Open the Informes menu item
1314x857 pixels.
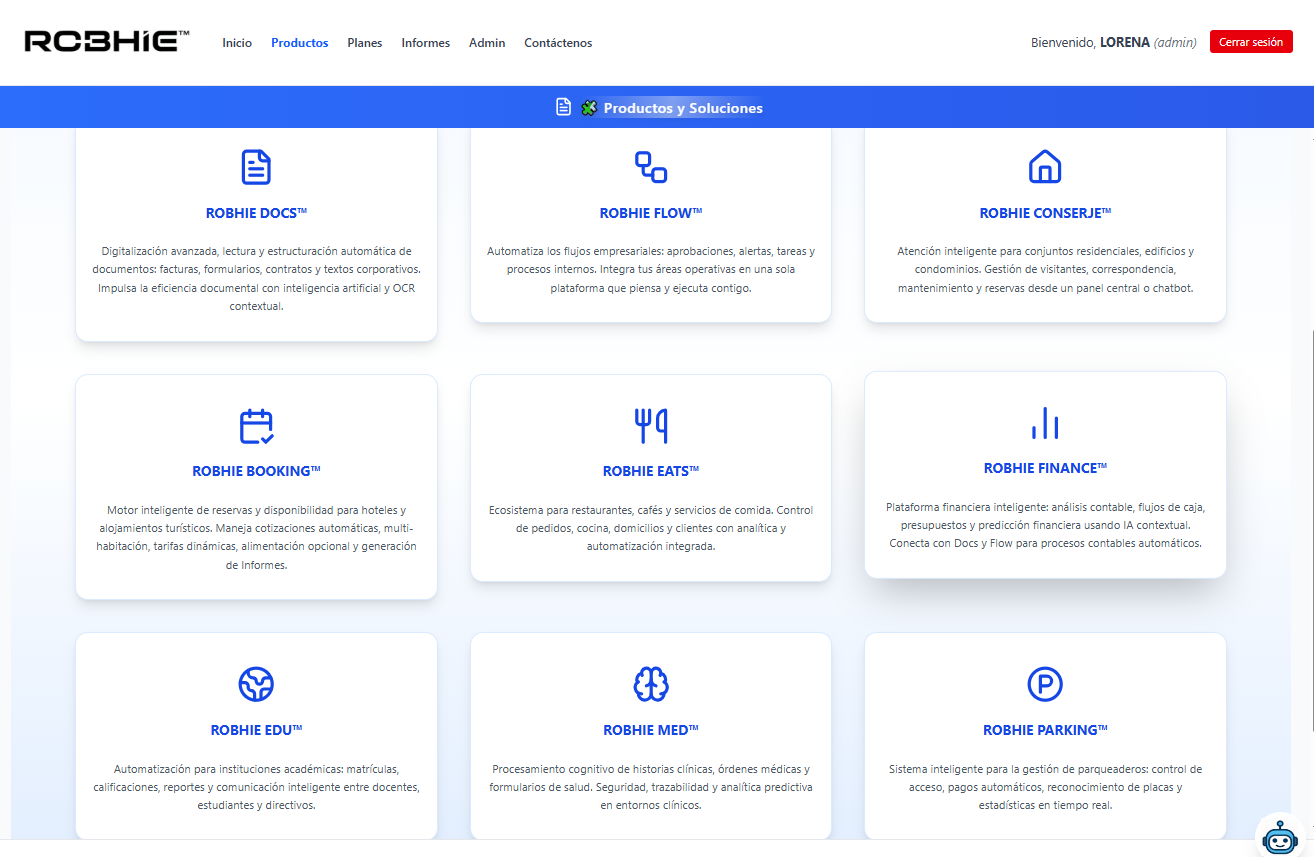point(426,43)
